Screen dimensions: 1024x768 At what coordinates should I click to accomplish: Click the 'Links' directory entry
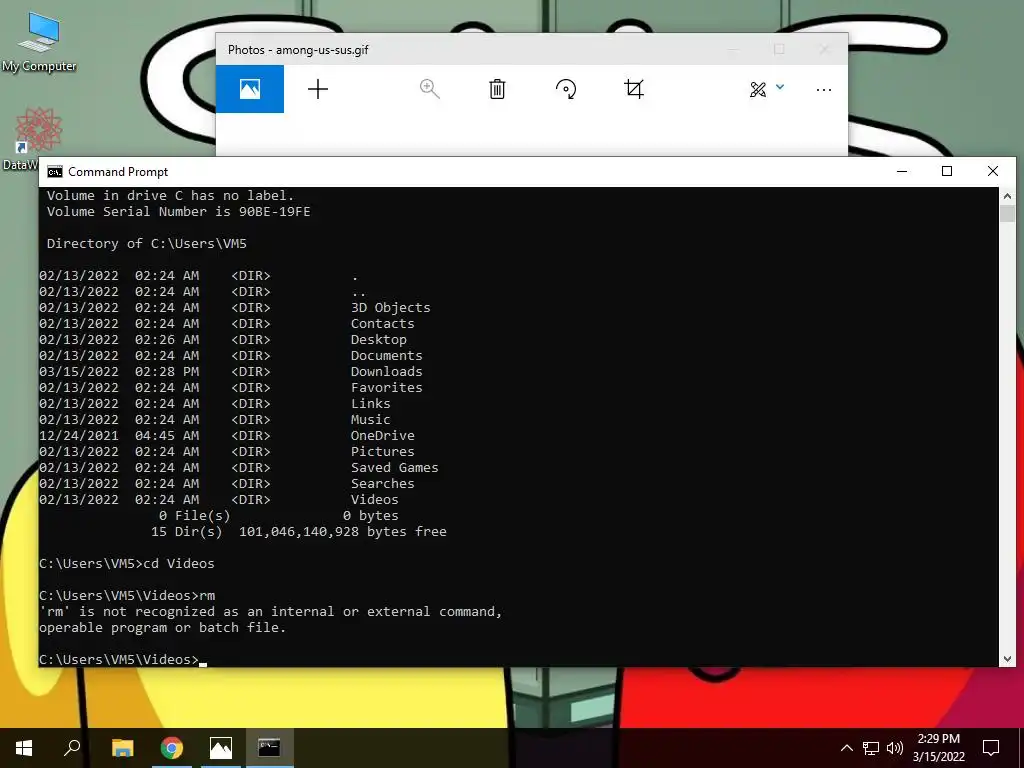[370, 403]
